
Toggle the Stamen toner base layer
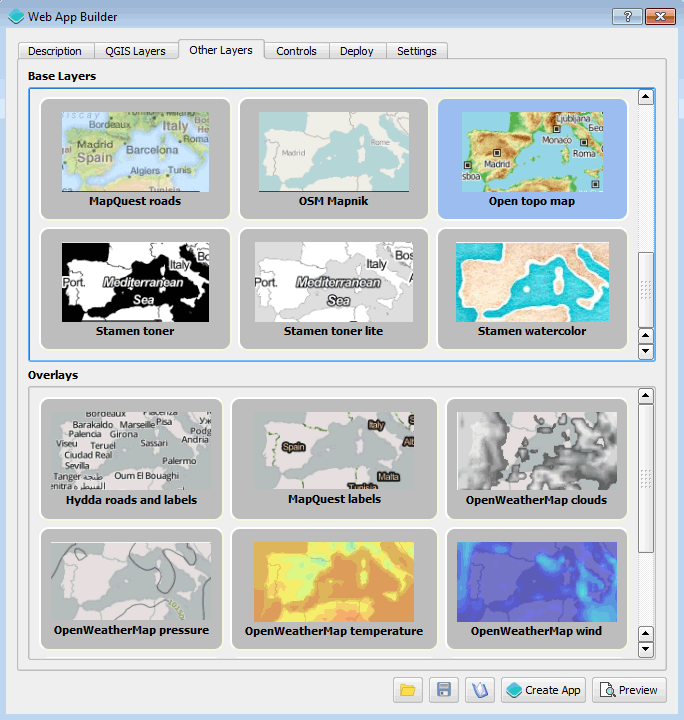135,289
